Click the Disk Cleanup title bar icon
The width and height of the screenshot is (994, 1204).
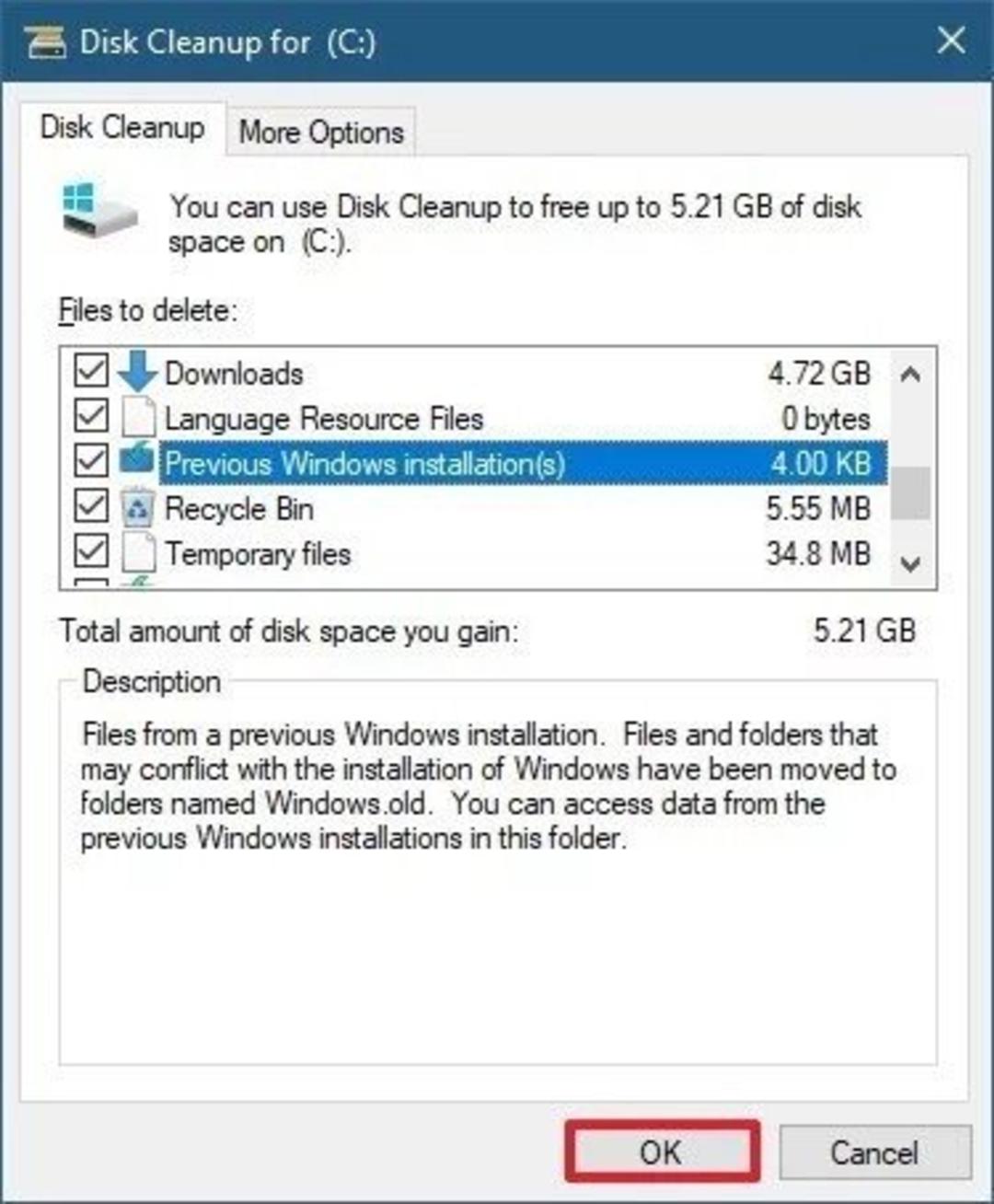point(44,42)
